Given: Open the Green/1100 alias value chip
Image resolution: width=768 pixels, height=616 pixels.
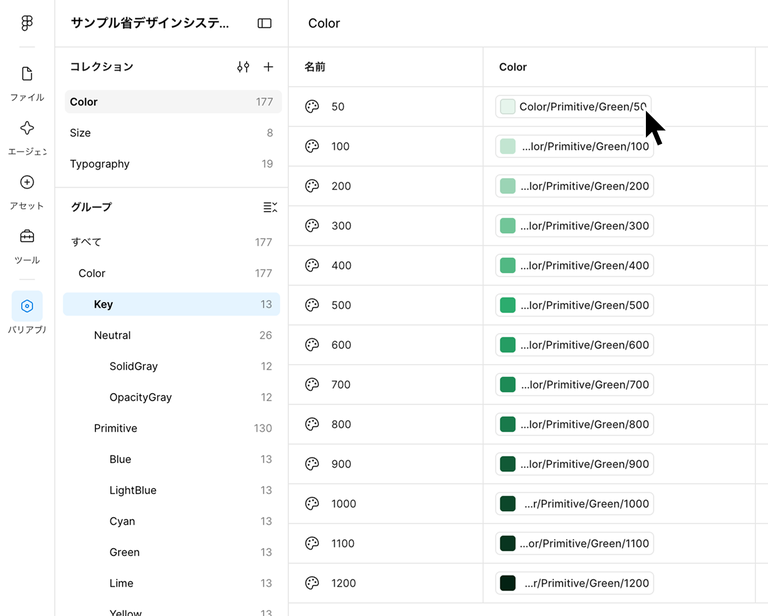Looking at the screenshot, I should 575,543.
